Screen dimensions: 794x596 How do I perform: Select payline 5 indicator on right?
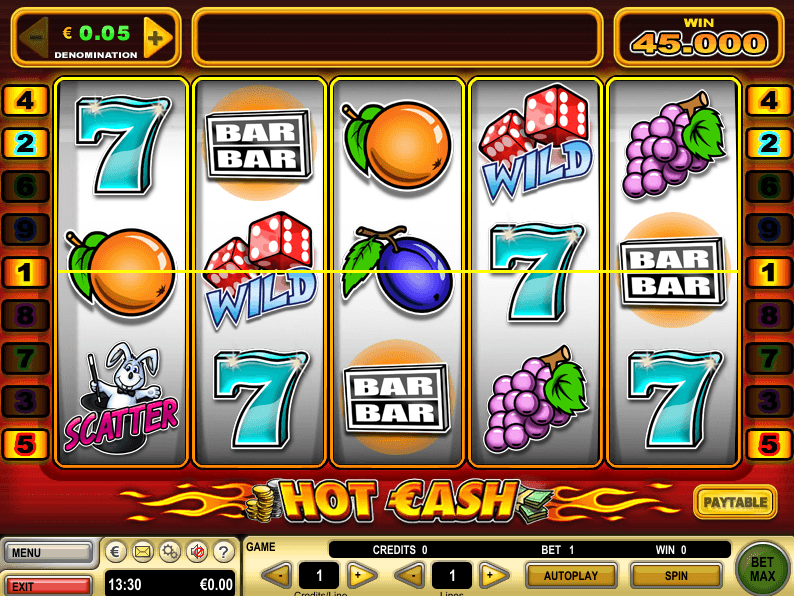769,444
